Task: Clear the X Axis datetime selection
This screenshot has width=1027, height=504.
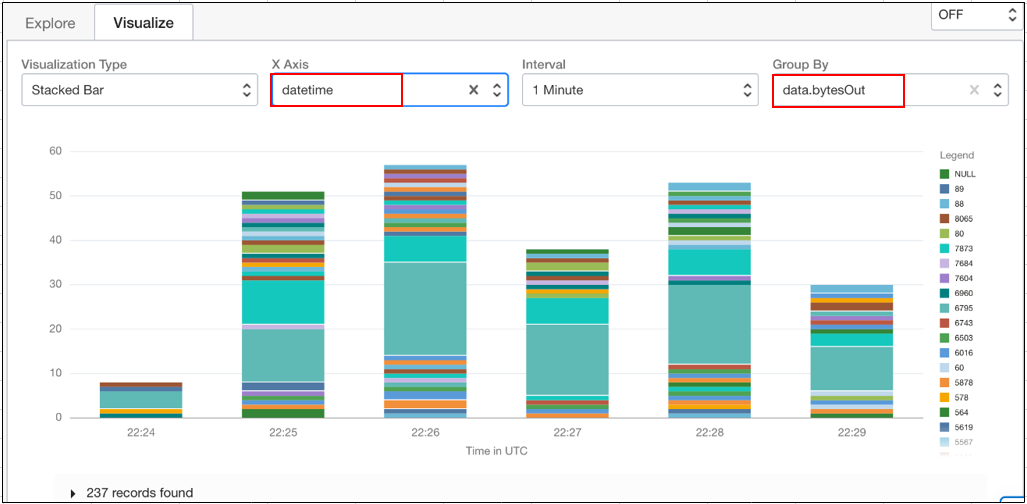Action: 474,90
